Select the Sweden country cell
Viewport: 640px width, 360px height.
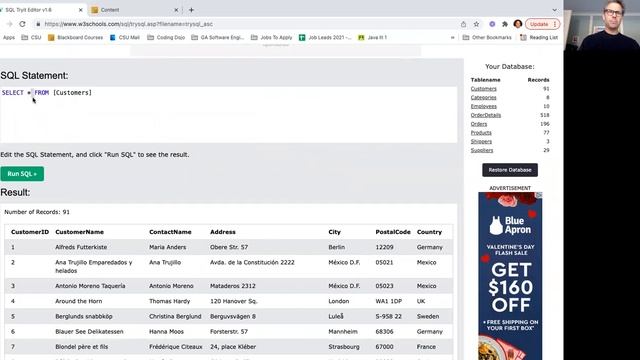click(x=428, y=316)
